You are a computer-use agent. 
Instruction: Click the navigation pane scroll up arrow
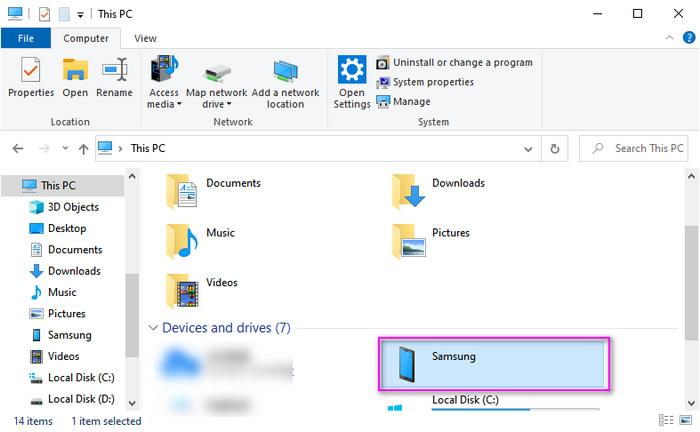click(x=132, y=176)
